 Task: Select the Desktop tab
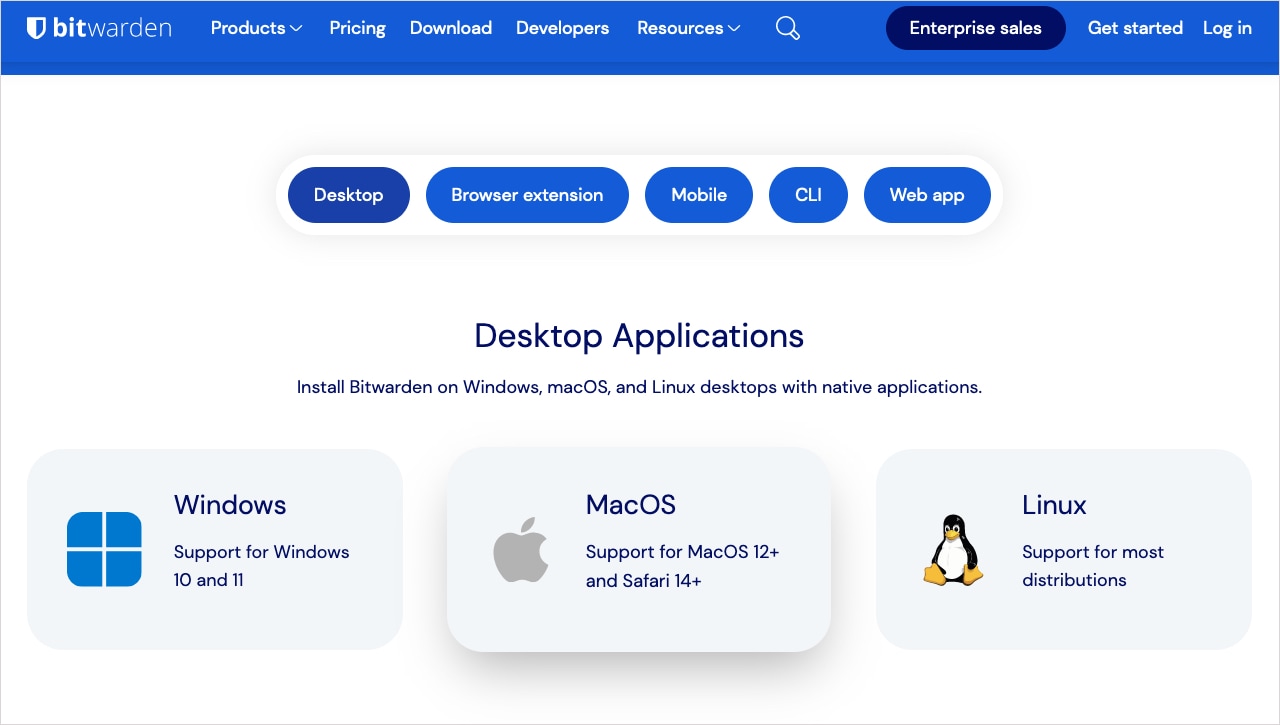tap(349, 195)
